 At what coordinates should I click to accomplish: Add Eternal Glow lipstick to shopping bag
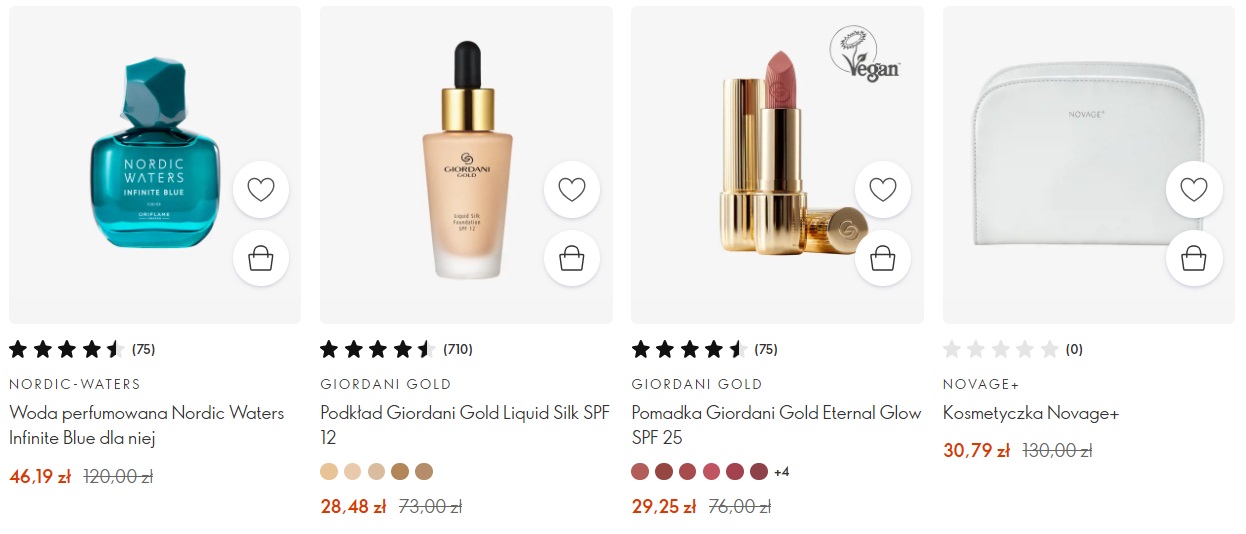coord(883,258)
